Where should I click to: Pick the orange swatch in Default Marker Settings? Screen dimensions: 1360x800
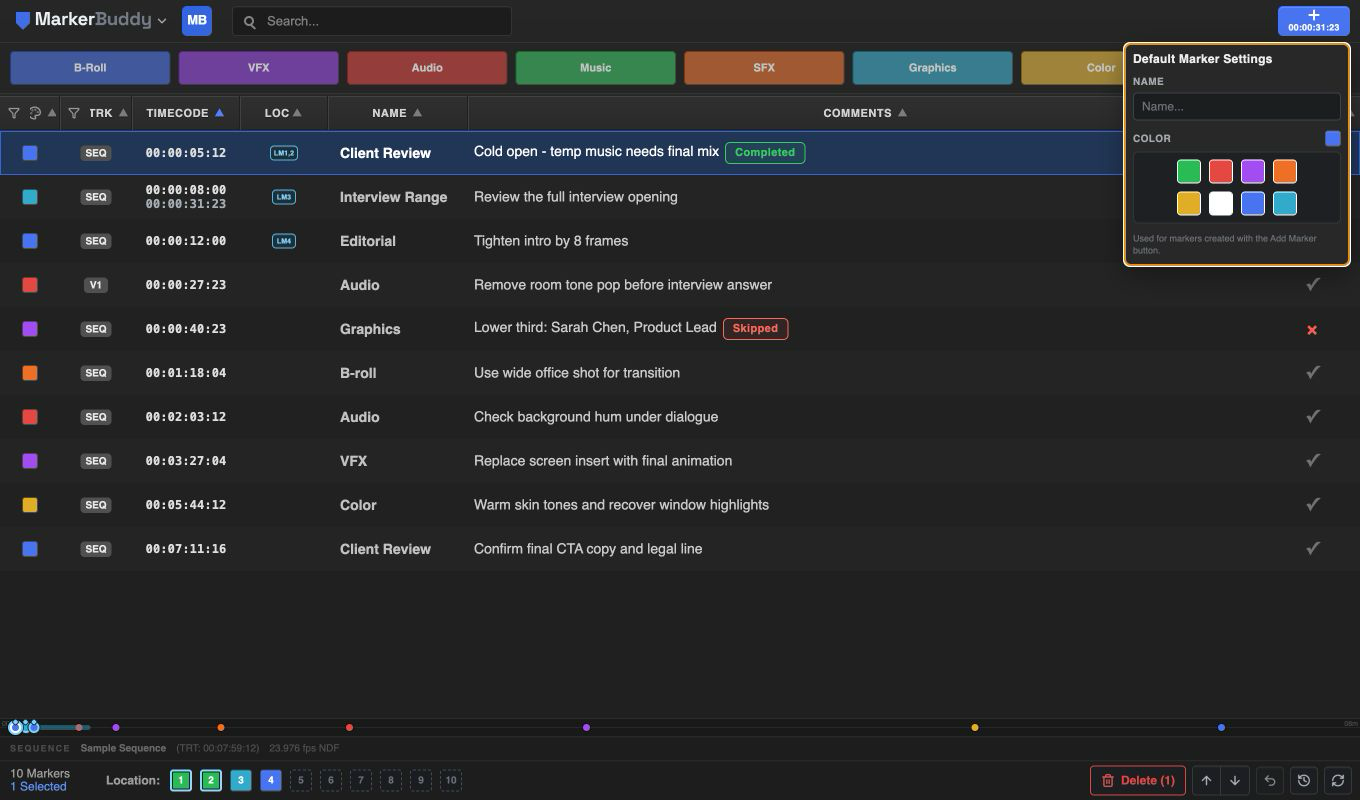point(1285,171)
